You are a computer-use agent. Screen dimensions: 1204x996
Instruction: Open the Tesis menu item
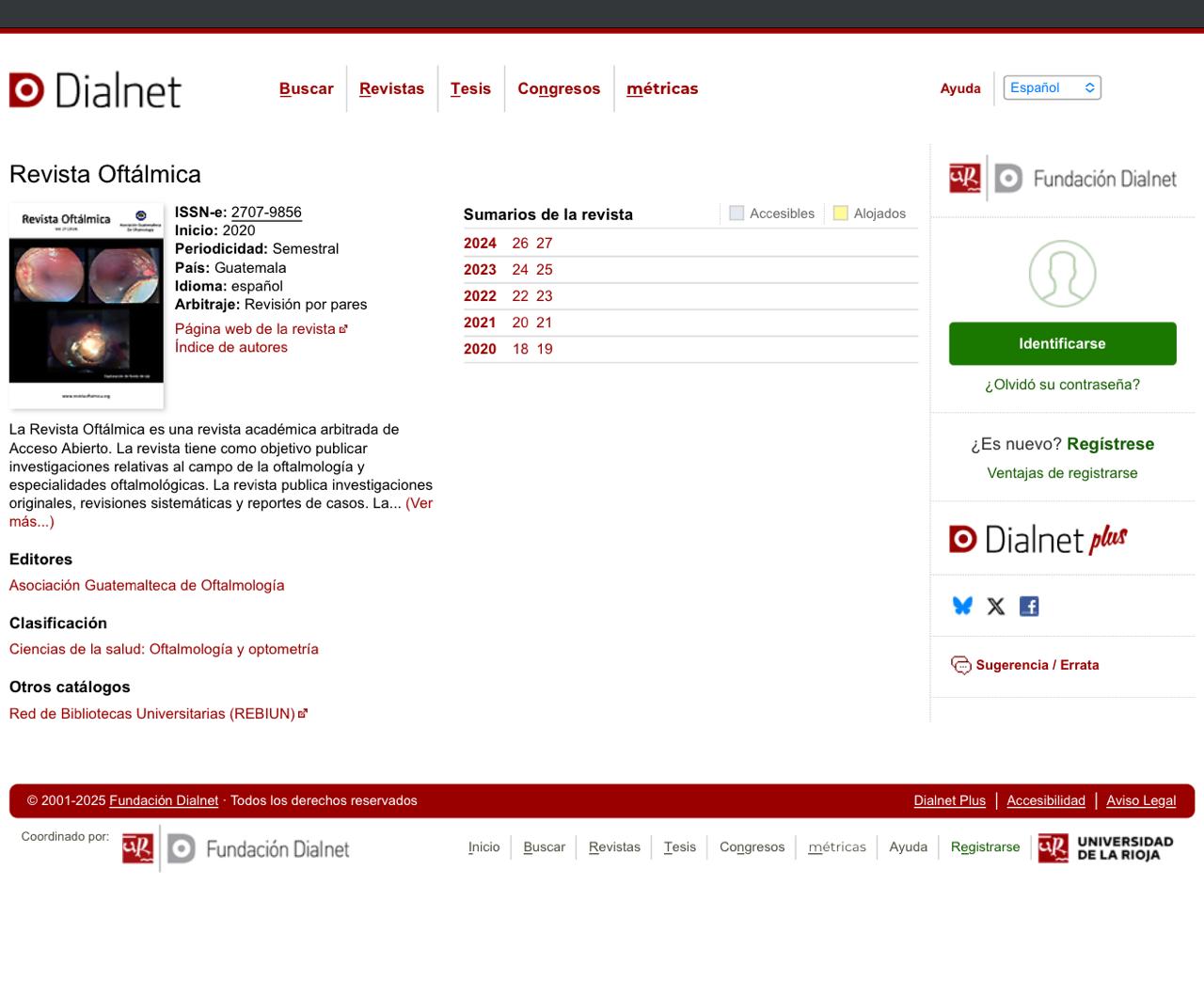470,88
